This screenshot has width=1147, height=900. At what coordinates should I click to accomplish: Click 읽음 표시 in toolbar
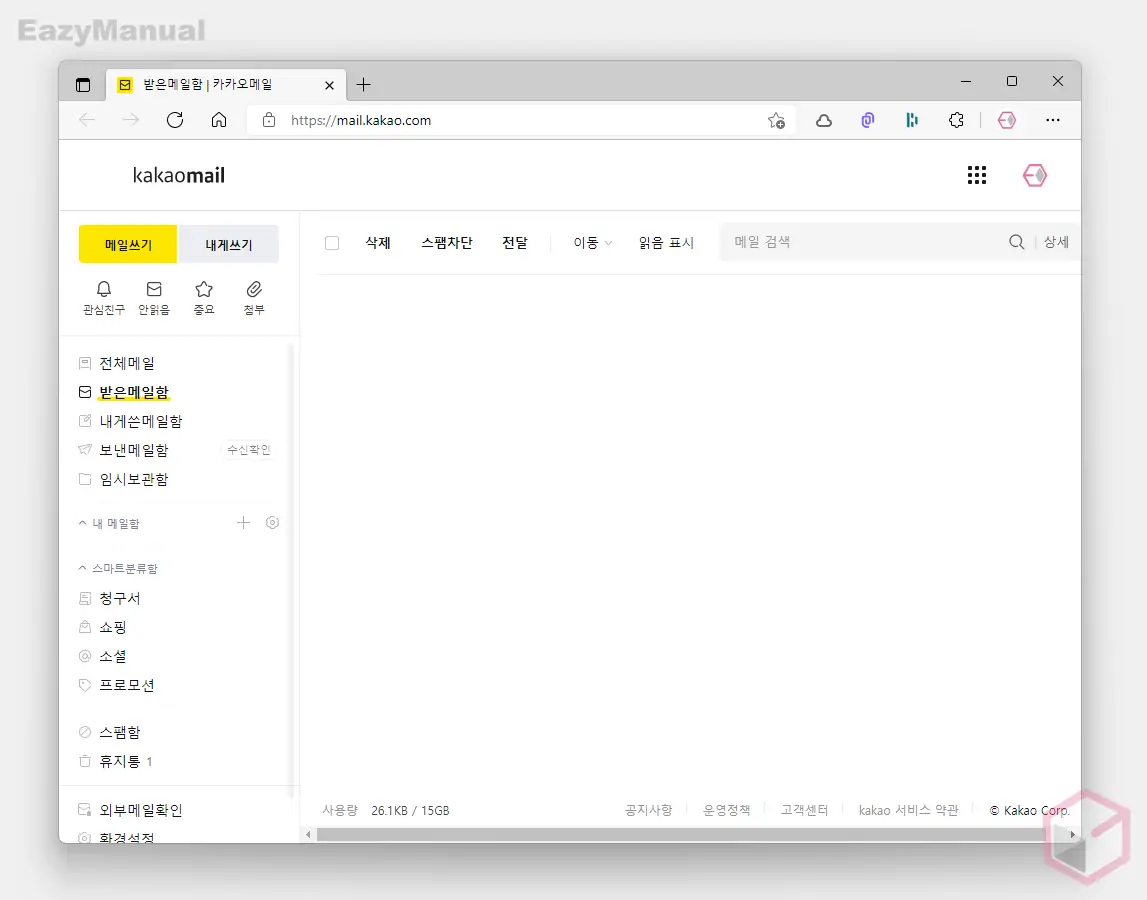click(666, 243)
